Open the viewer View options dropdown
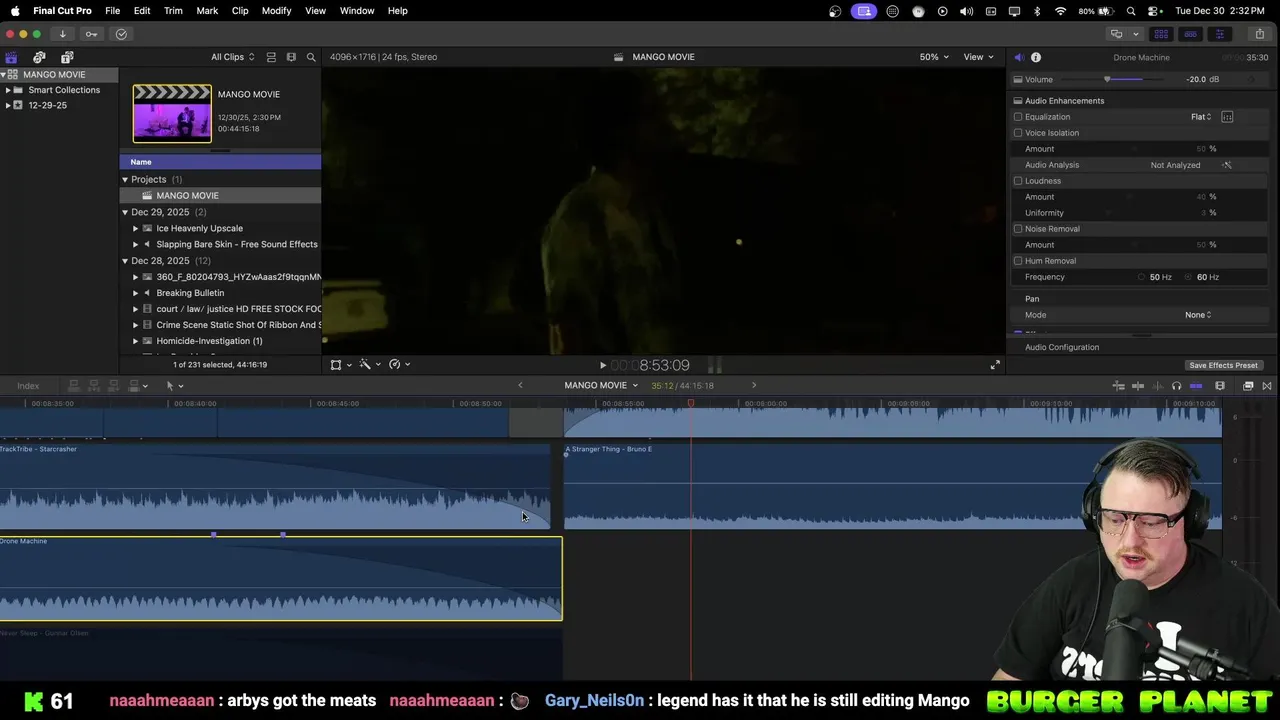This screenshot has width=1280, height=720. coord(978,57)
